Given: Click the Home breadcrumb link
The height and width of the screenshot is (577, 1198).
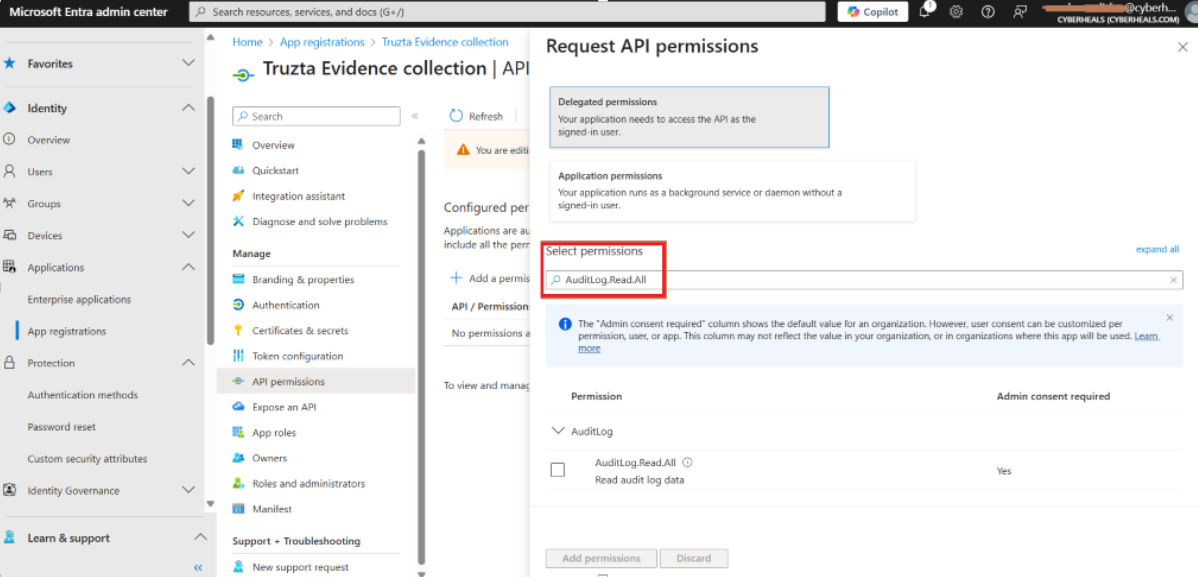Looking at the screenshot, I should click(246, 42).
